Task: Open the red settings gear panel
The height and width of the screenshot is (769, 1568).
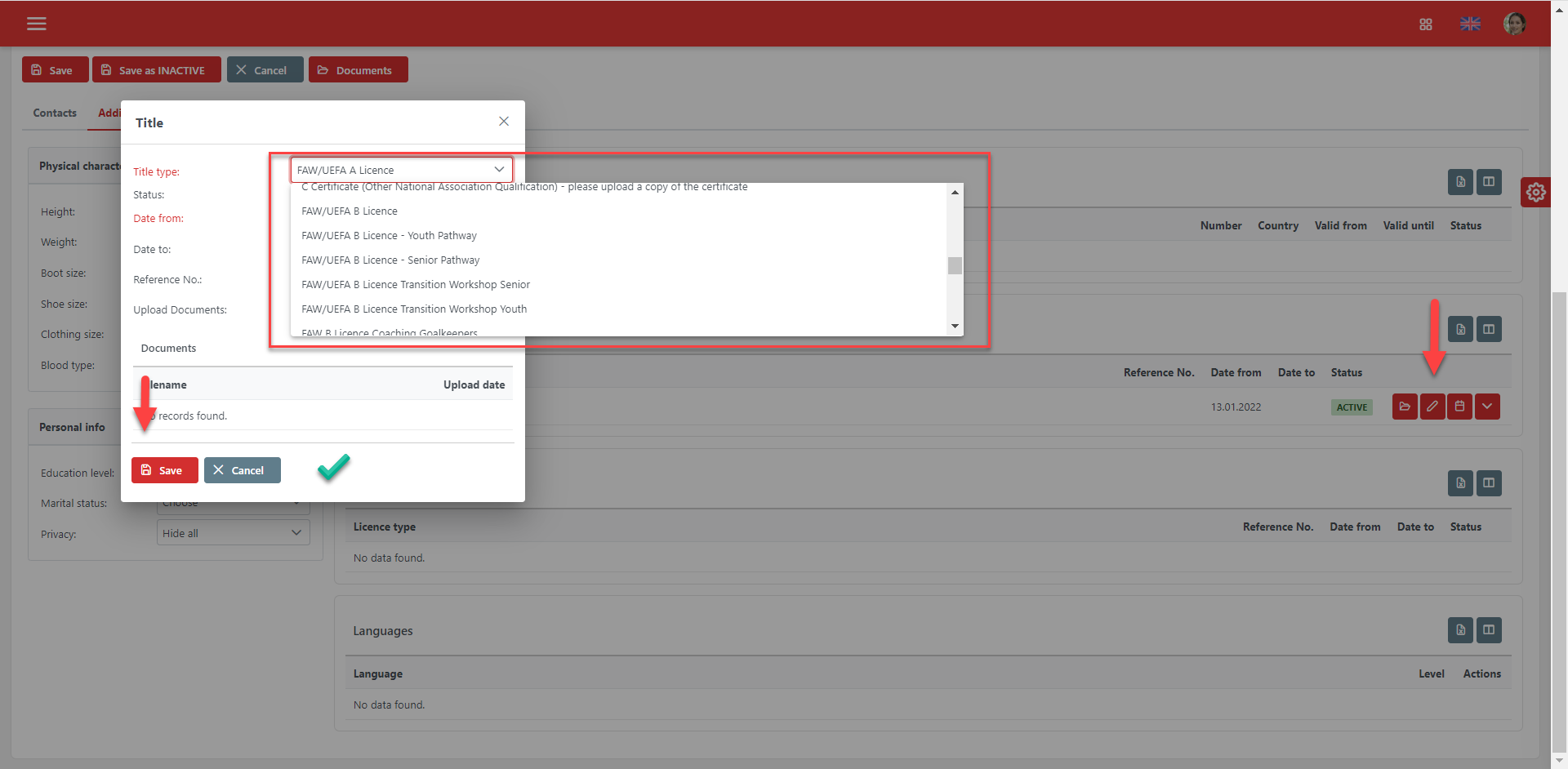Action: click(1535, 193)
